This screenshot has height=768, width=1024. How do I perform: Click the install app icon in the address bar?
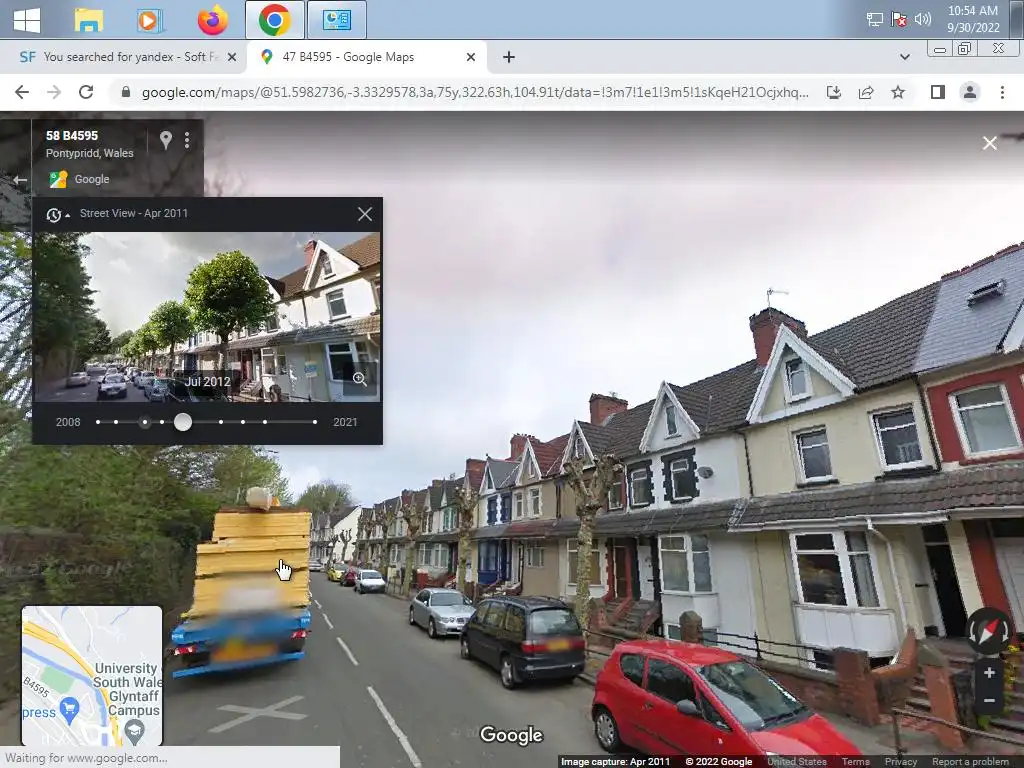click(x=834, y=92)
